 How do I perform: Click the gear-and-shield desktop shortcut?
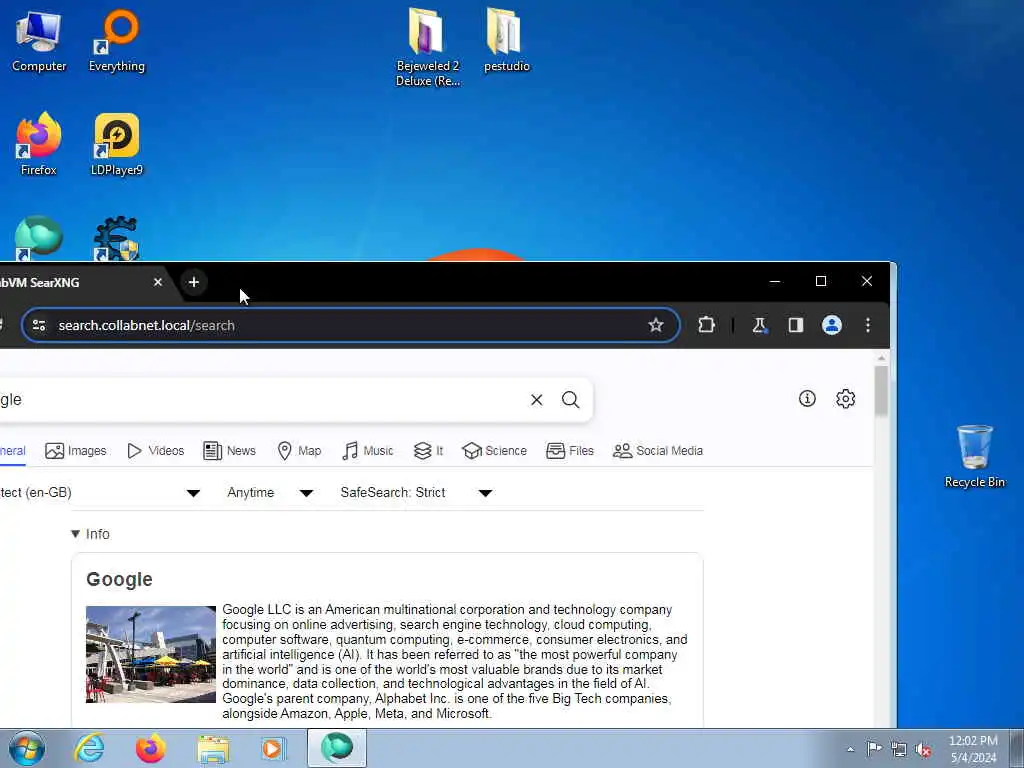(x=116, y=238)
